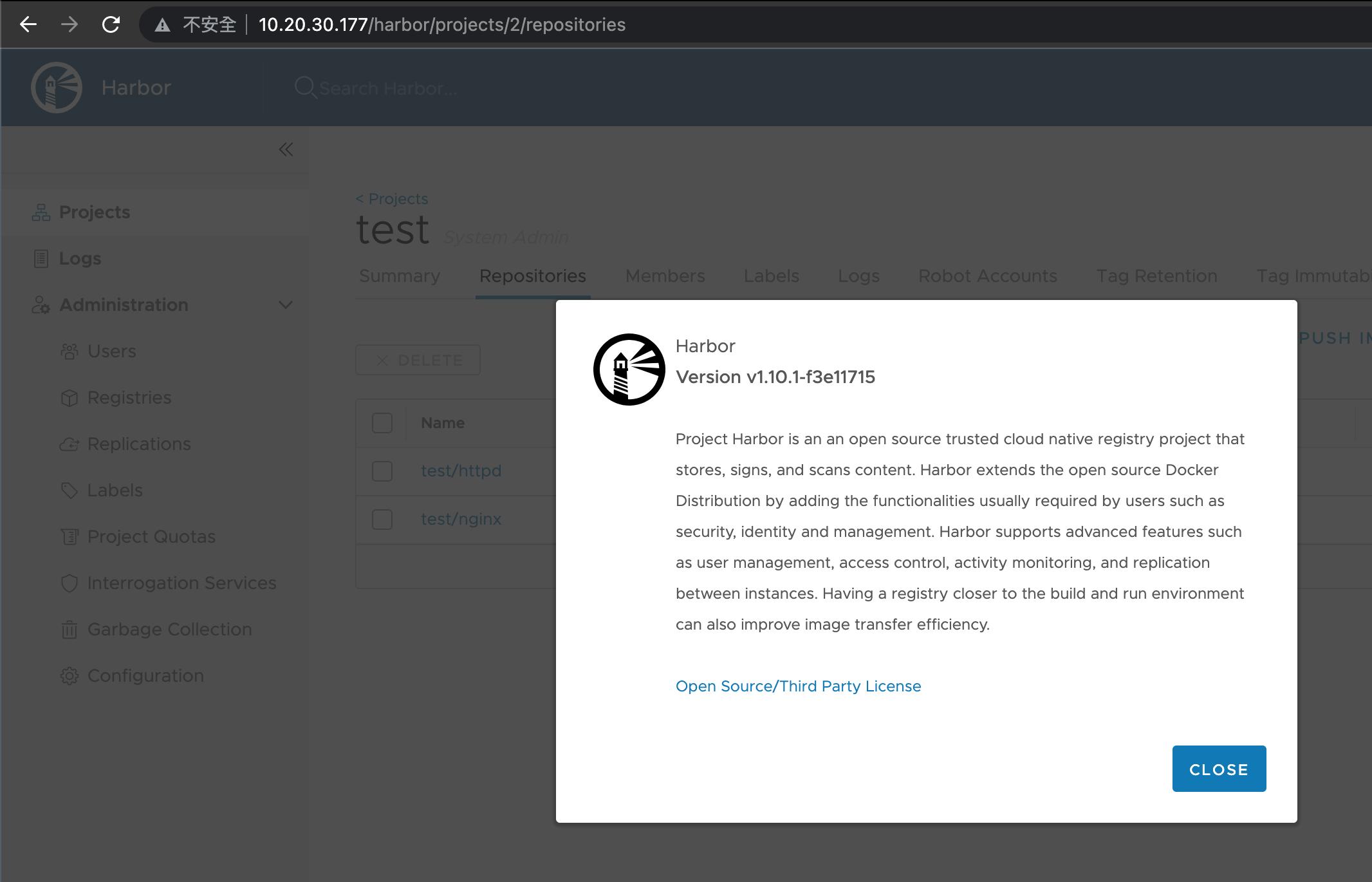Click the Registries cube icon
1372x882 pixels.
click(70, 398)
